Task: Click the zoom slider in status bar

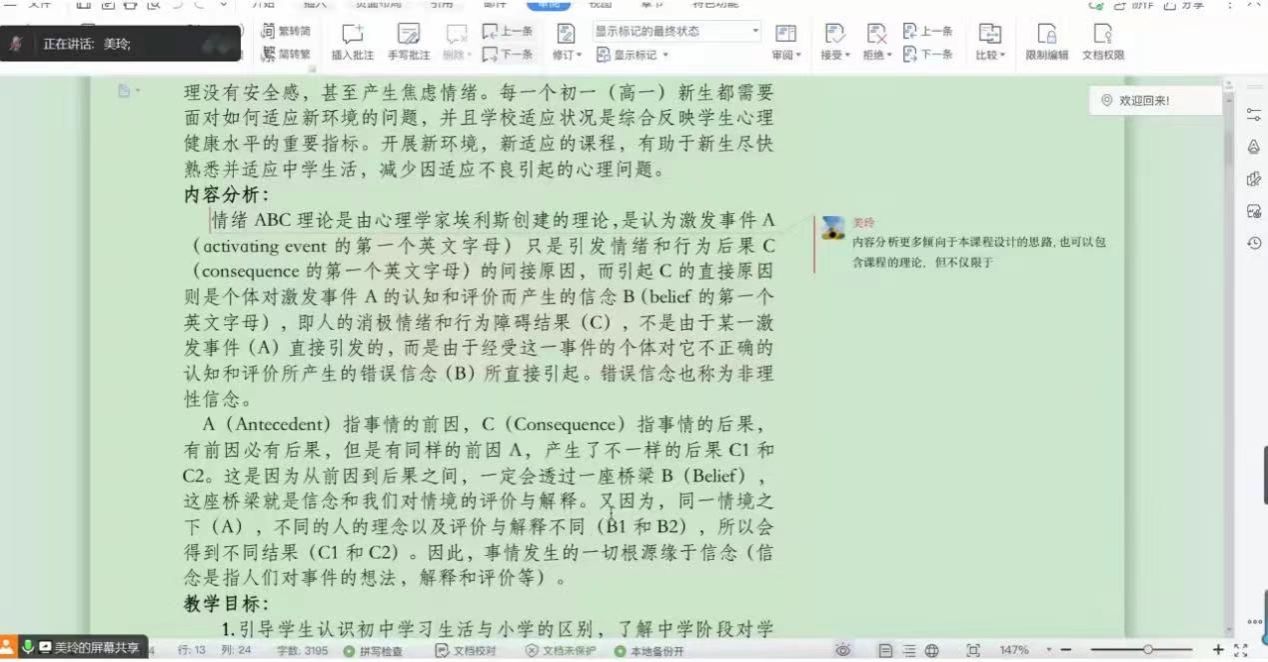Action: pos(1147,650)
